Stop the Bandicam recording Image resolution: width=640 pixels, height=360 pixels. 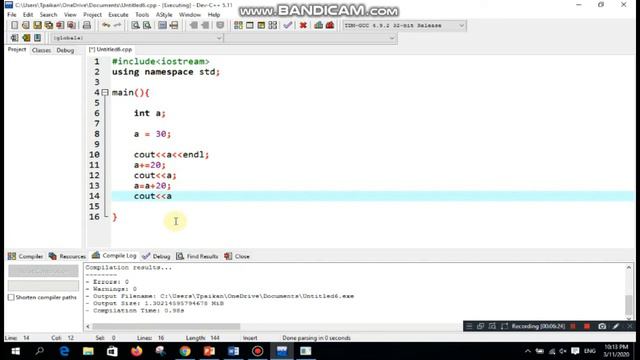(587, 326)
